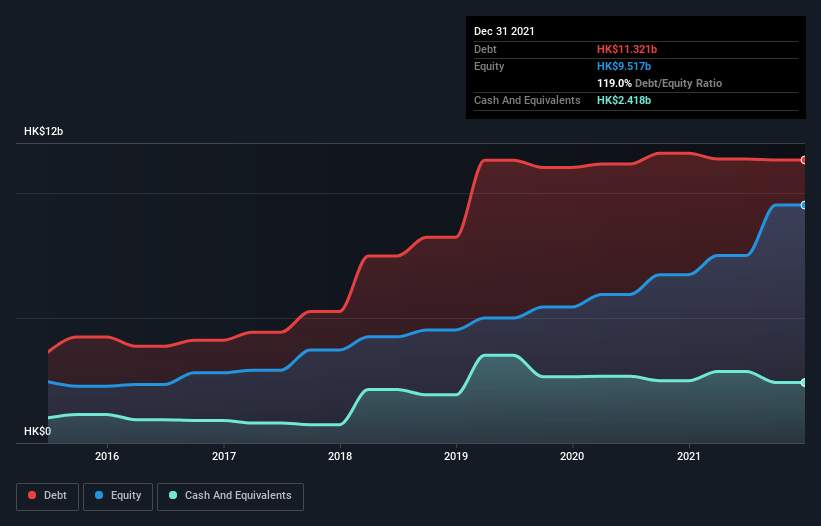
Task: Click the Debt label in tooltip
Action: point(485,49)
